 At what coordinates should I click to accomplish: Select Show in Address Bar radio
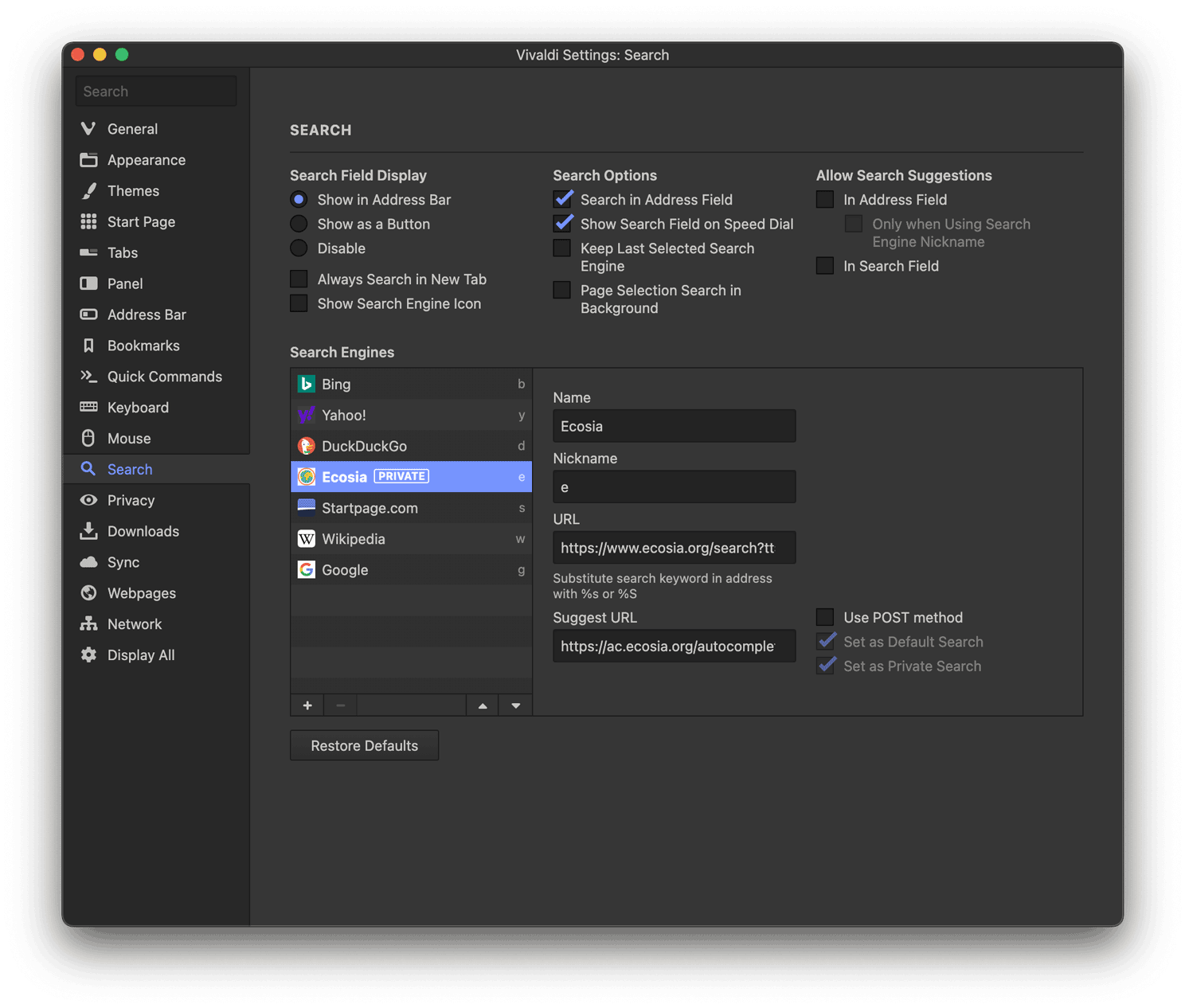point(299,200)
